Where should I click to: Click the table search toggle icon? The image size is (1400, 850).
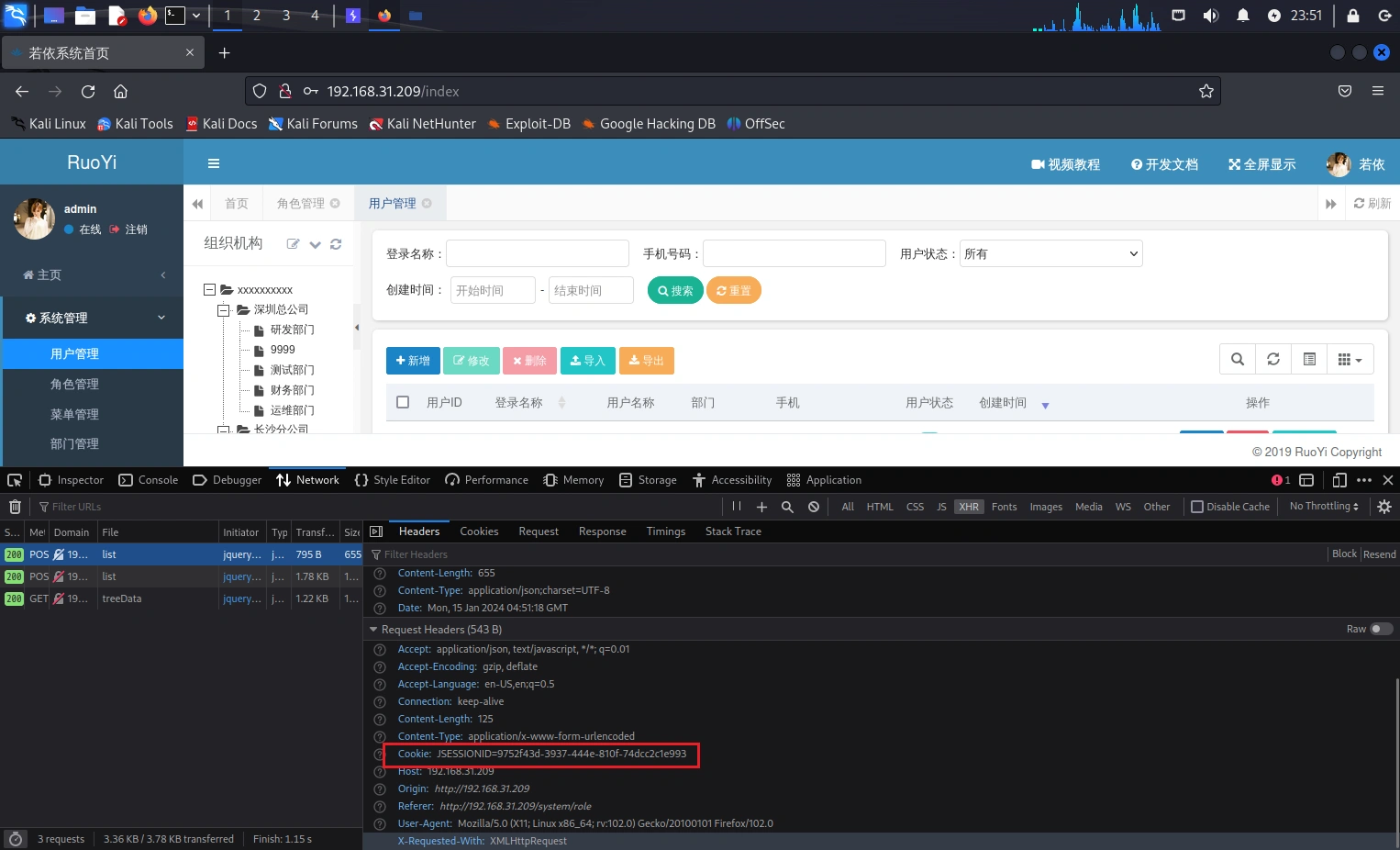coord(1238,360)
